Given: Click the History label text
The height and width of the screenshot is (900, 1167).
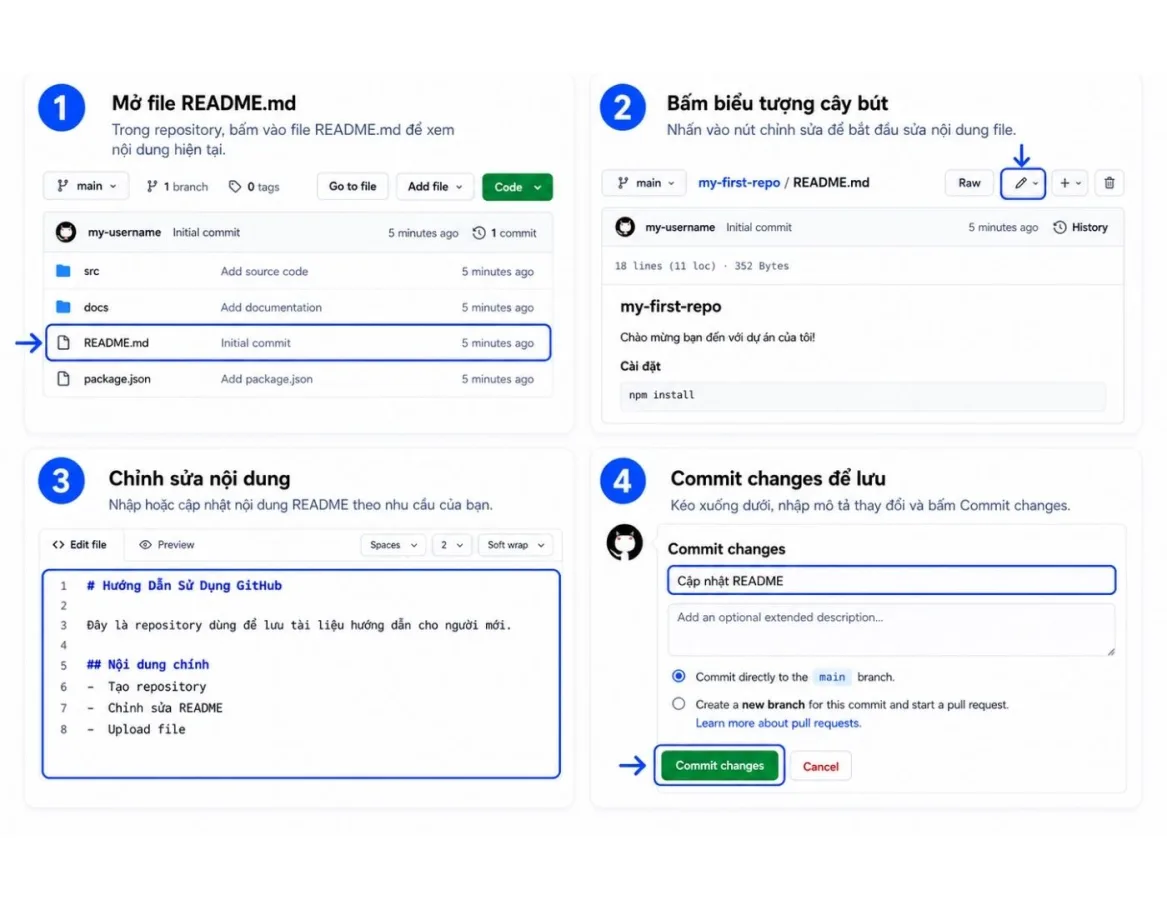Looking at the screenshot, I should 1090,227.
